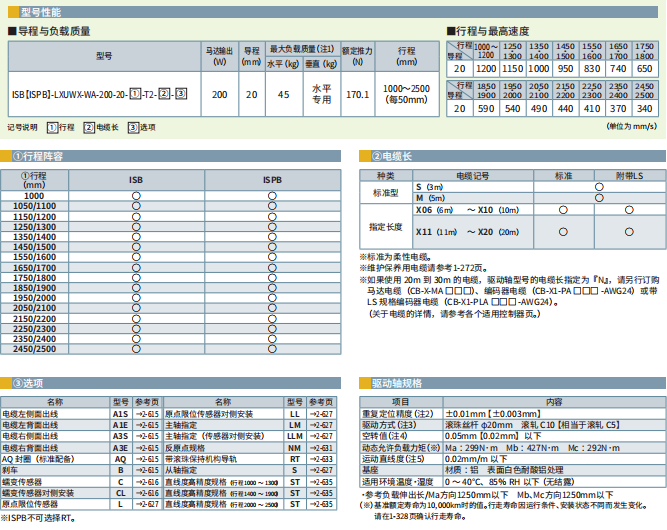
Task: Select the 0.02mm/m 以下 straightness value
Action: [476, 459]
